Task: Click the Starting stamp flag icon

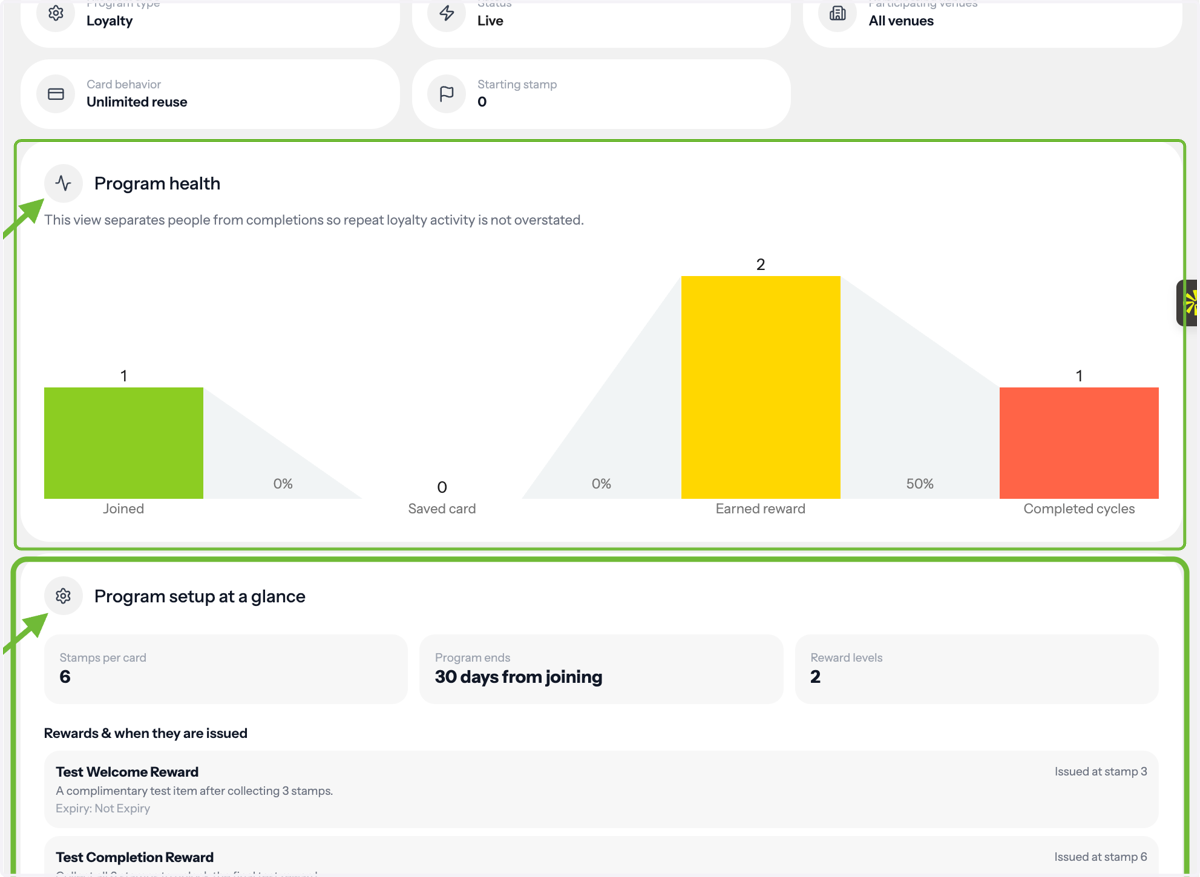Action: point(447,94)
